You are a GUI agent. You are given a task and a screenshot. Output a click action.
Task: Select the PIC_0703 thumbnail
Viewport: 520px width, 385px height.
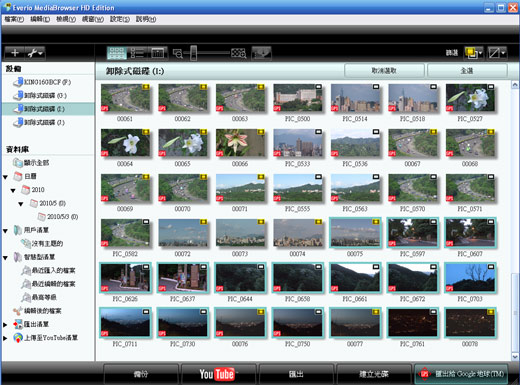[470, 278]
